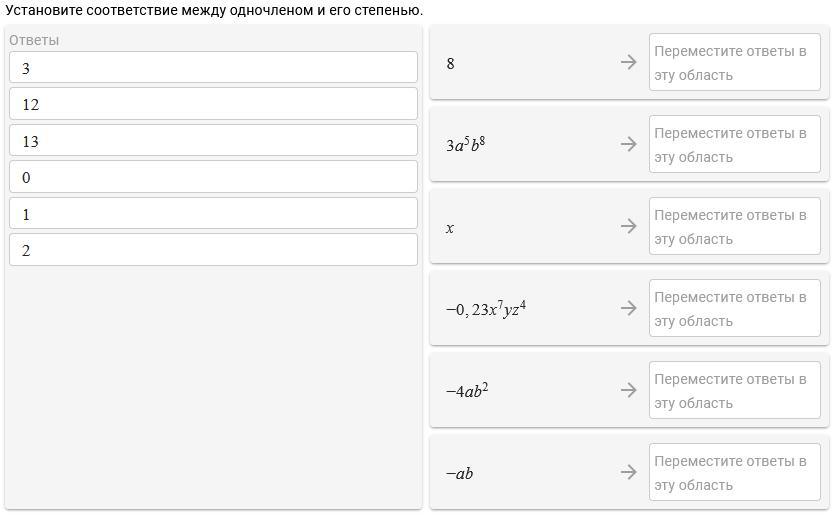Select answer tile 3
Viewport: 840px width, 521px height.
click(213, 68)
